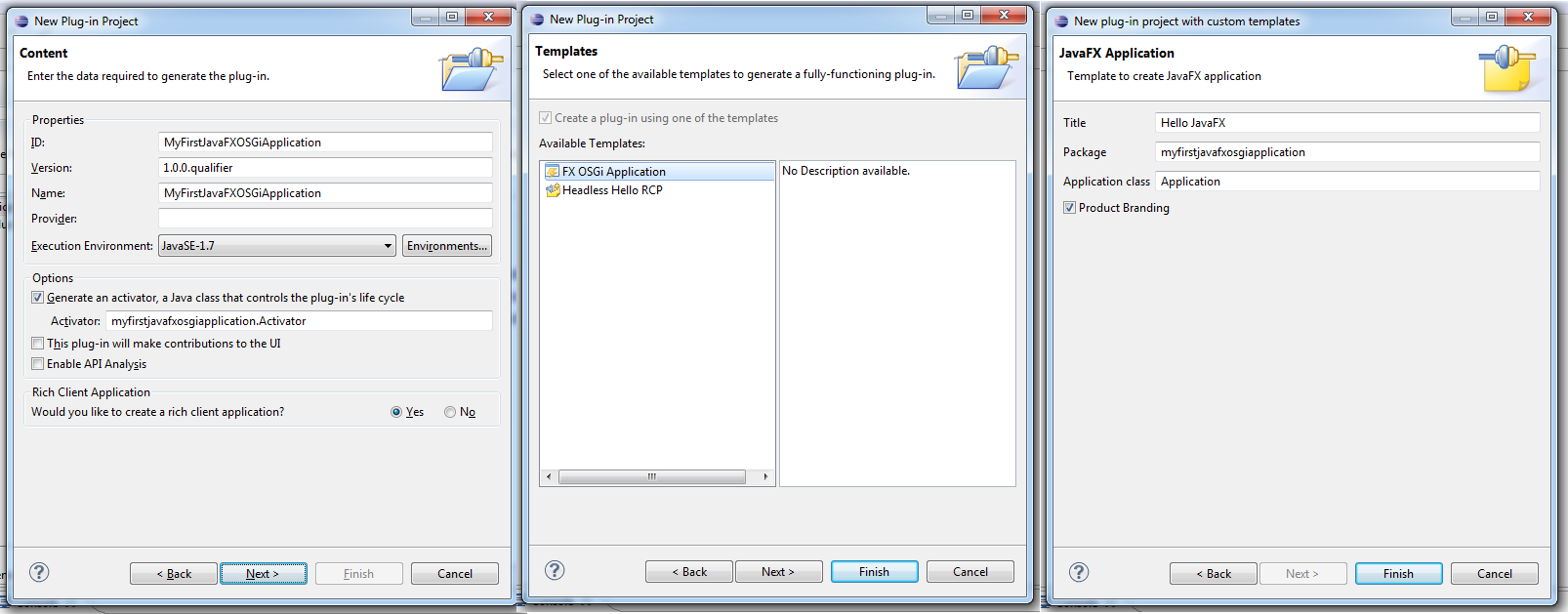Click Next in the Content dialog
The image size is (1568, 614).
pos(264,574)
